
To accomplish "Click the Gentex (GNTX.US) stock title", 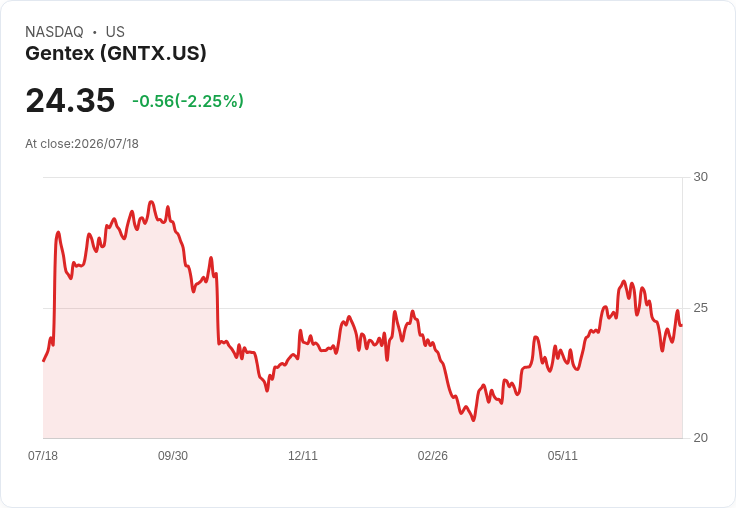I will coord(115,54).
